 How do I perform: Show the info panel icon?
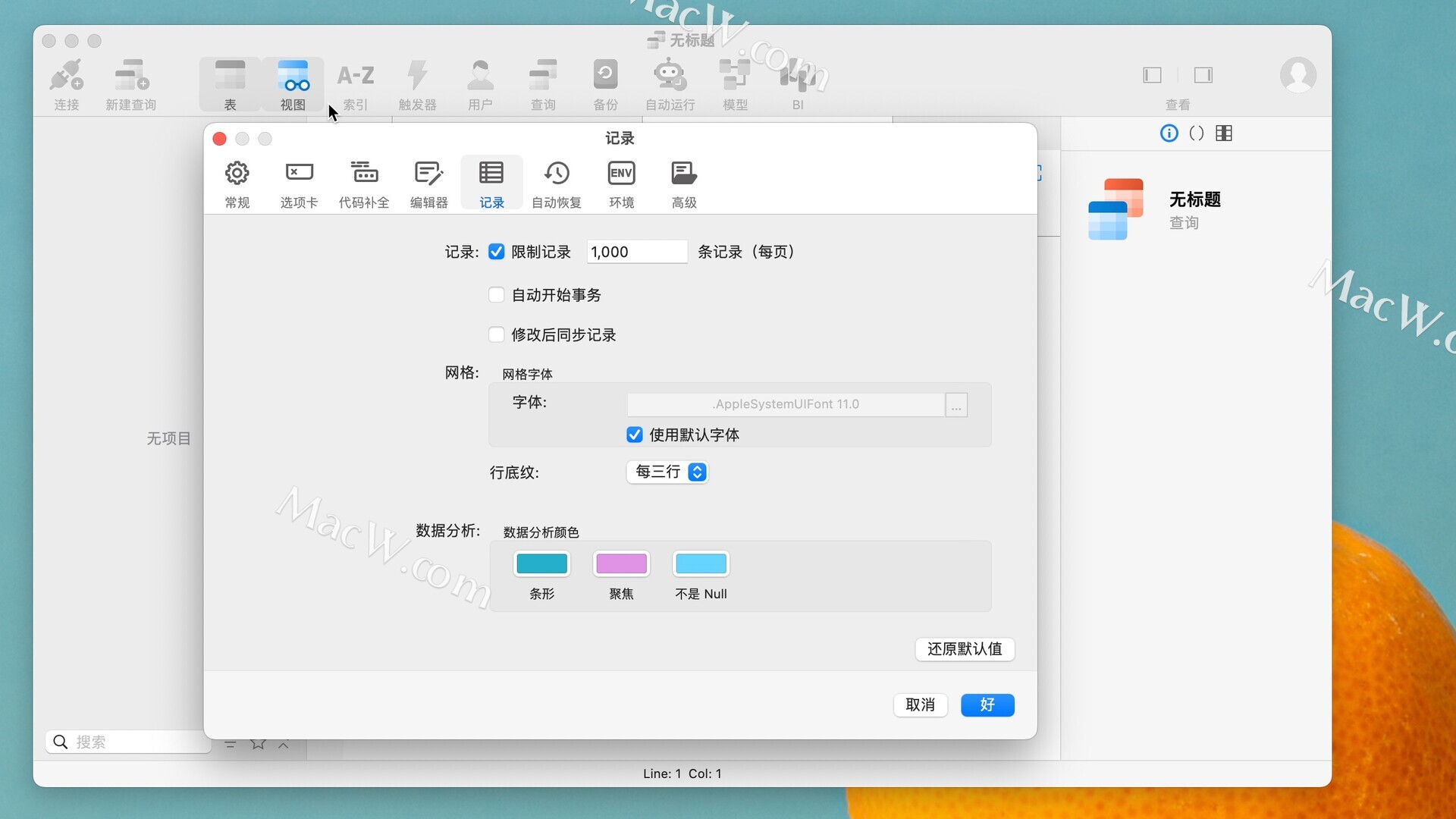click(1169, 133)
